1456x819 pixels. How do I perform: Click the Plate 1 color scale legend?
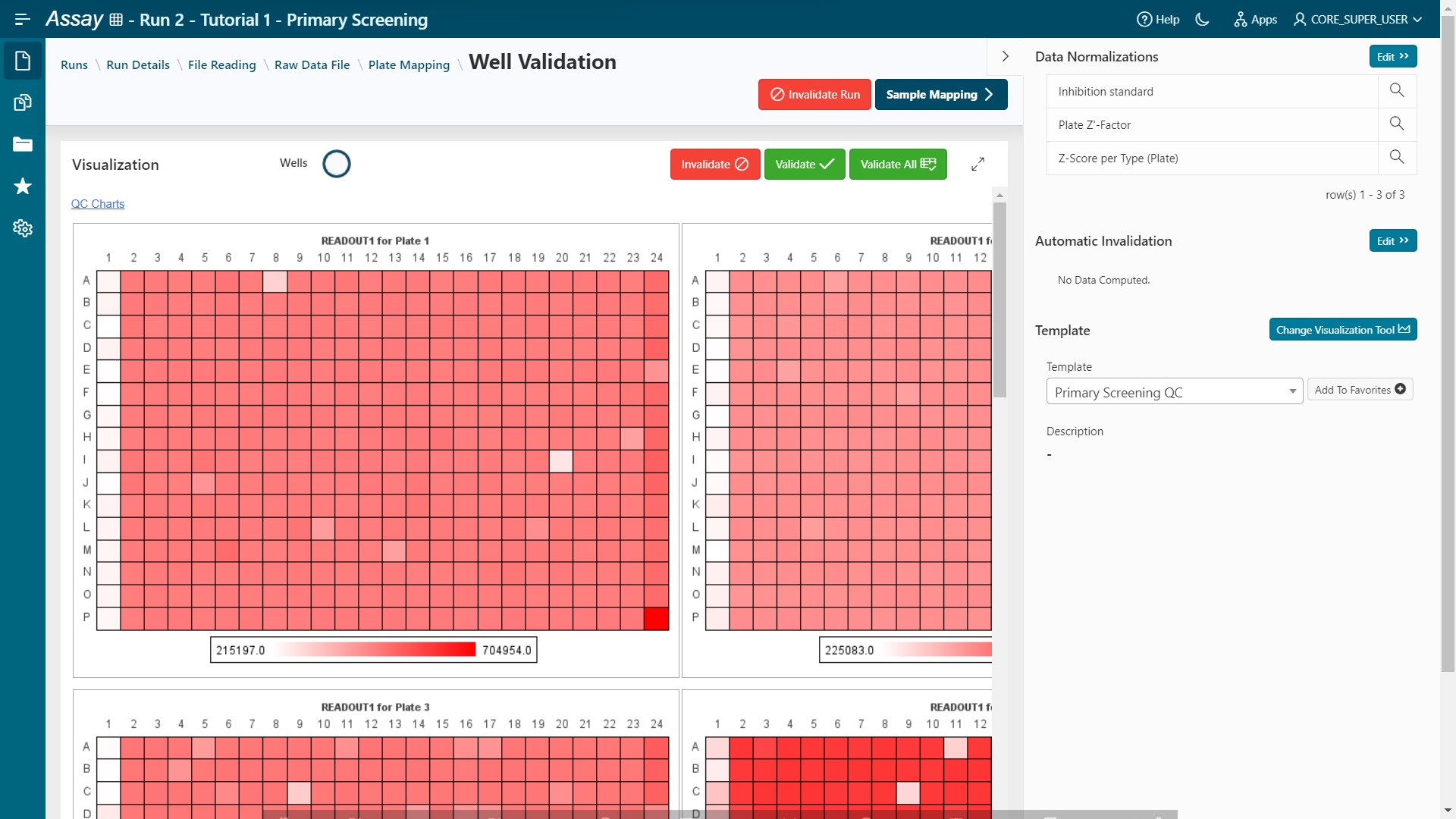374,650
